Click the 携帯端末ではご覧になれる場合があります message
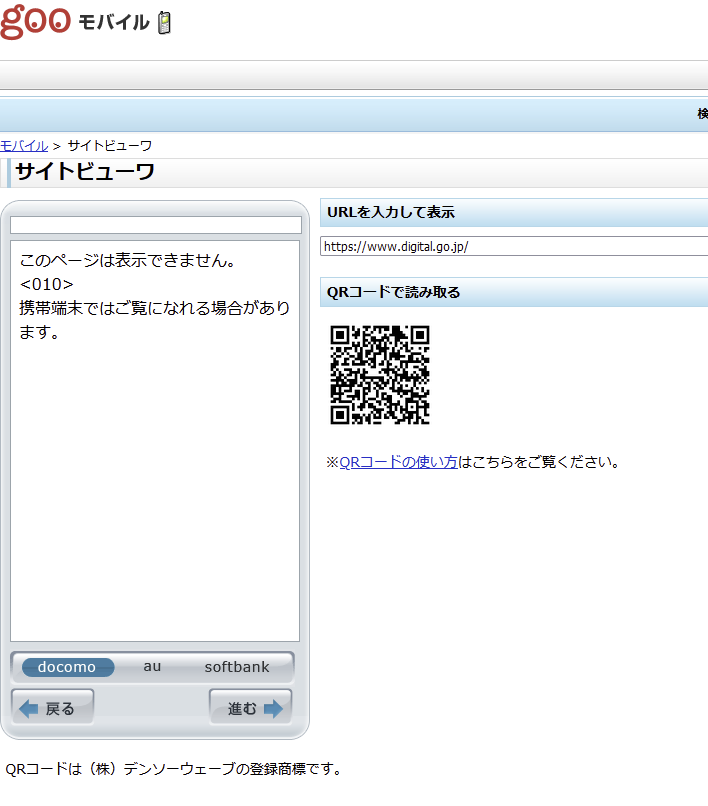This screenshot has width=708, height=806. tap(155, 320)
